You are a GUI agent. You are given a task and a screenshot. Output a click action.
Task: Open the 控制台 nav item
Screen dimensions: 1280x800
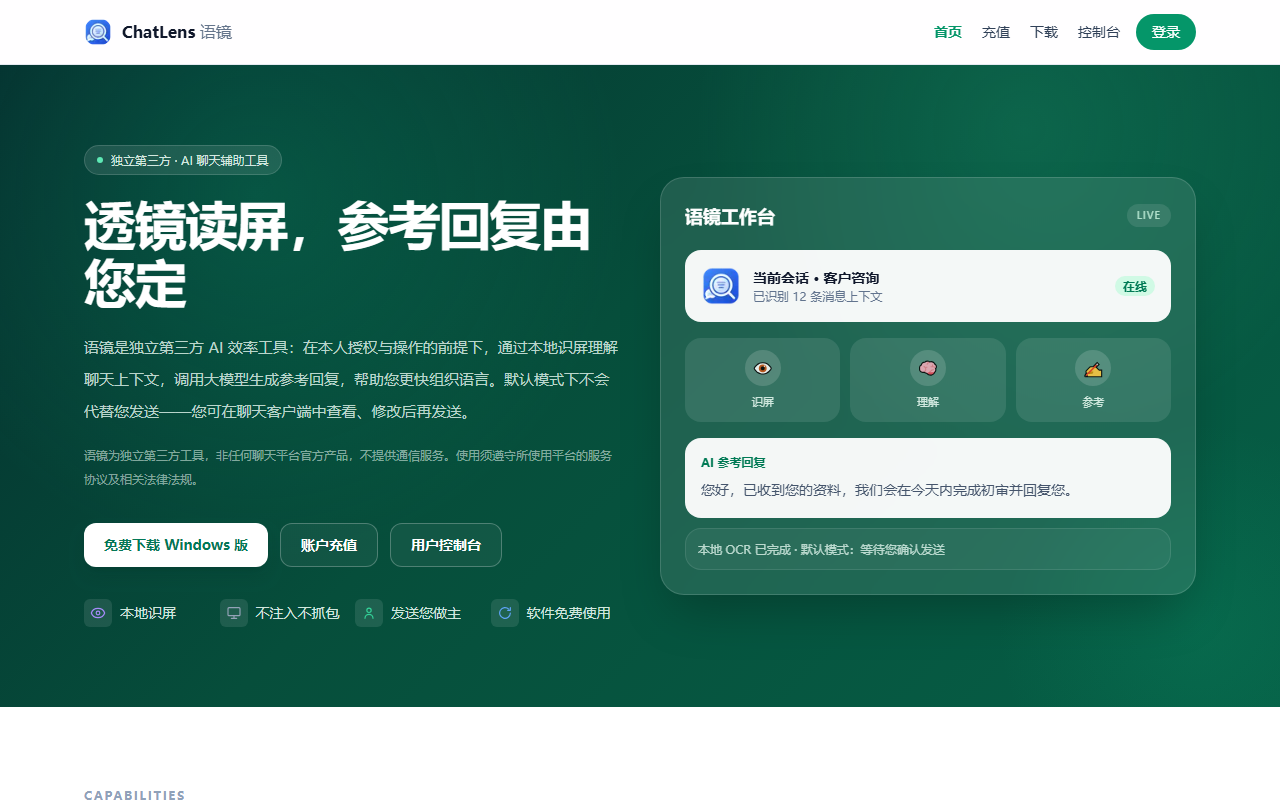point(1099,32)
